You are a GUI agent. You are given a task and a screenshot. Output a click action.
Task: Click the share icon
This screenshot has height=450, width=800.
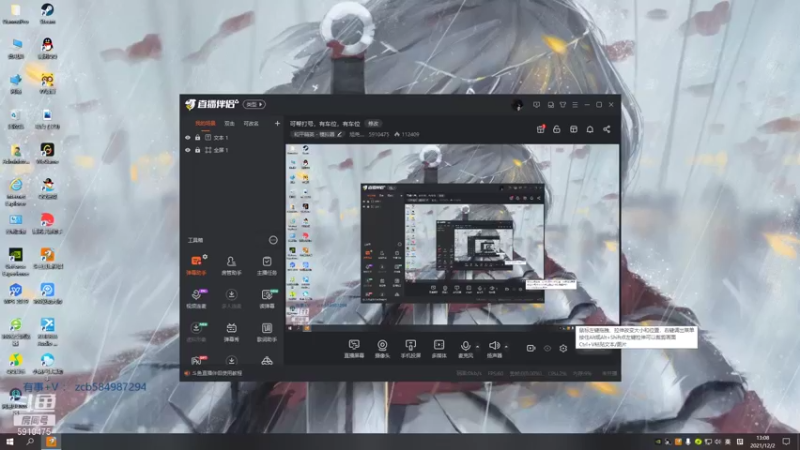click(607, 129)
